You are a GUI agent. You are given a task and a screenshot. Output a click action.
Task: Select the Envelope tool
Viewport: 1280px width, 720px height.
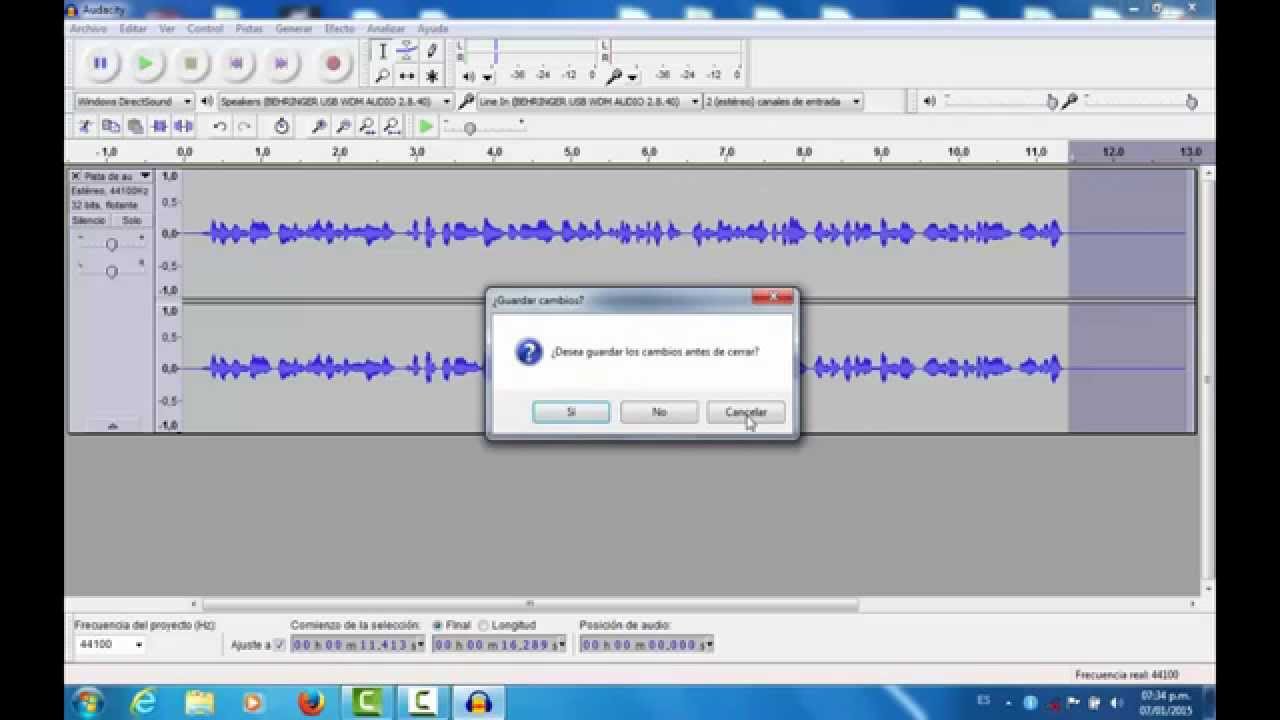(407, 51)
